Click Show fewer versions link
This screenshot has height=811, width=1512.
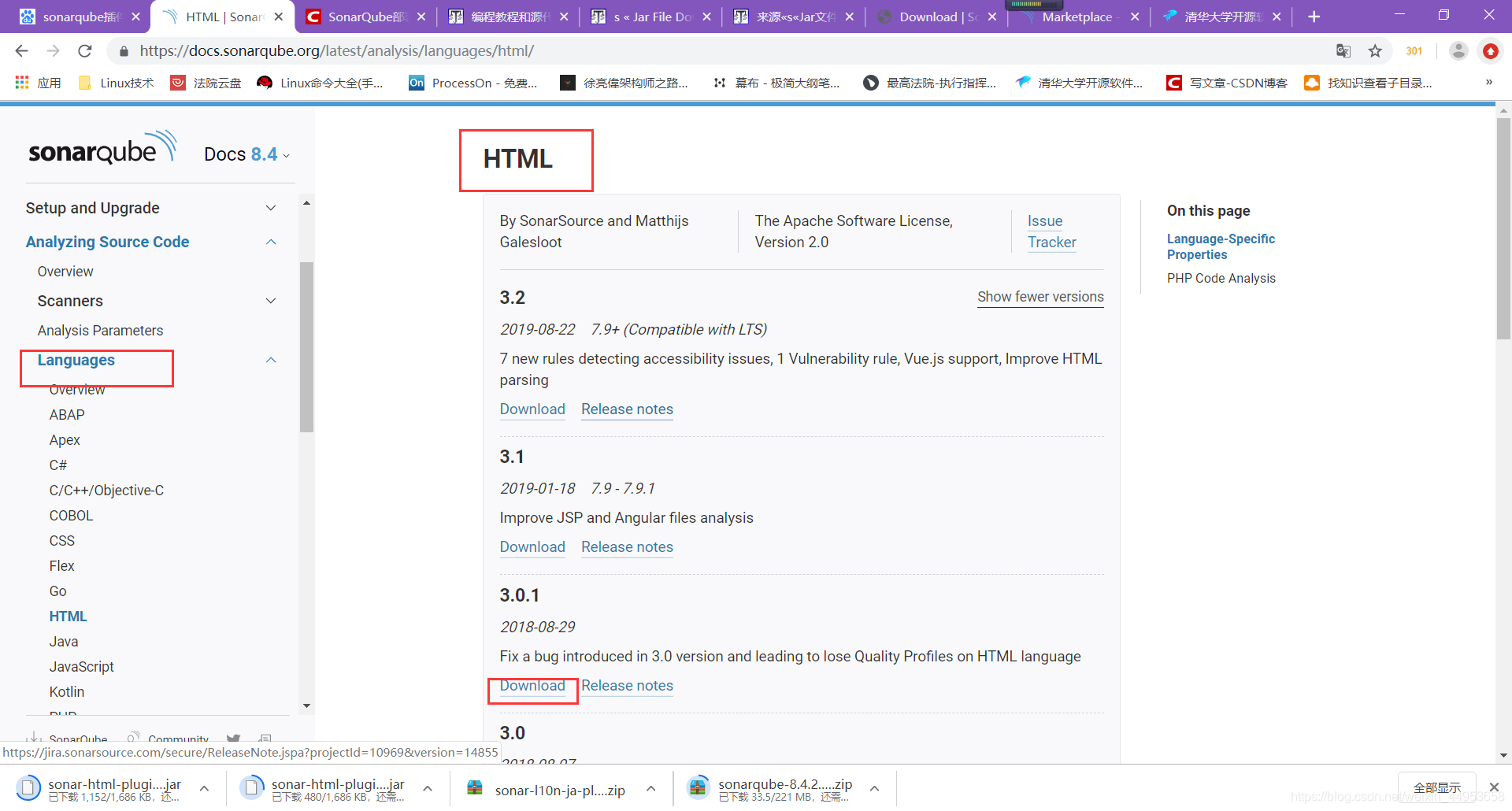pyautogui.click(x=1040, y=297)
